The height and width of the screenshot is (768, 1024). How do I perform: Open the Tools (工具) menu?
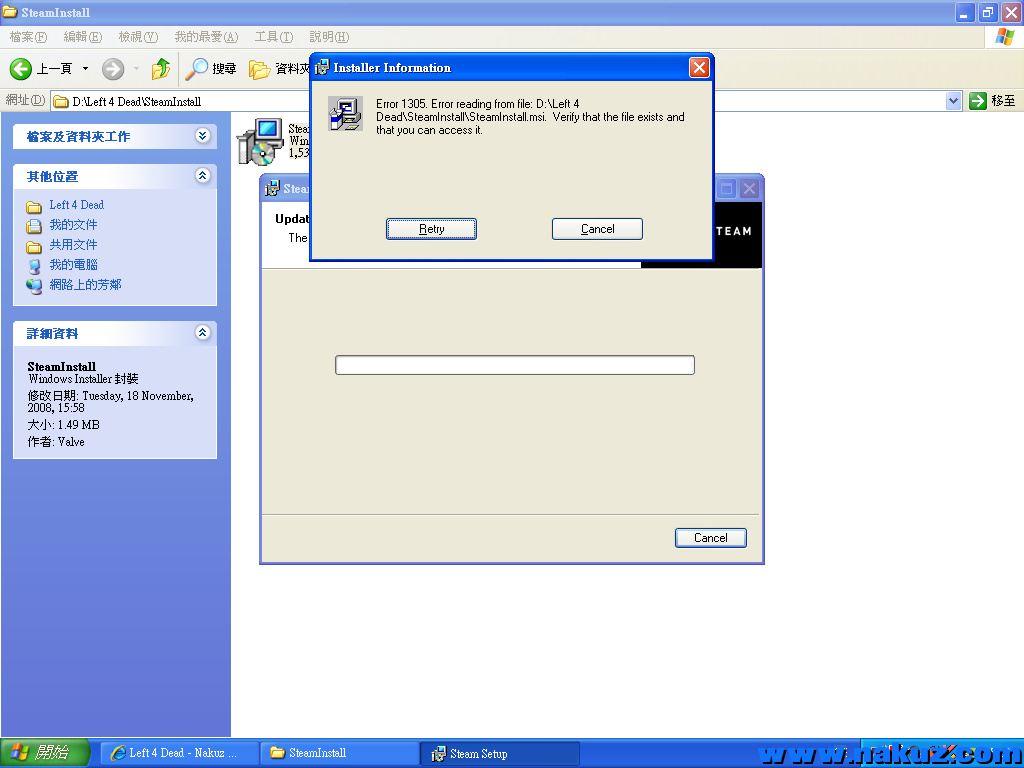pos(273,37)
